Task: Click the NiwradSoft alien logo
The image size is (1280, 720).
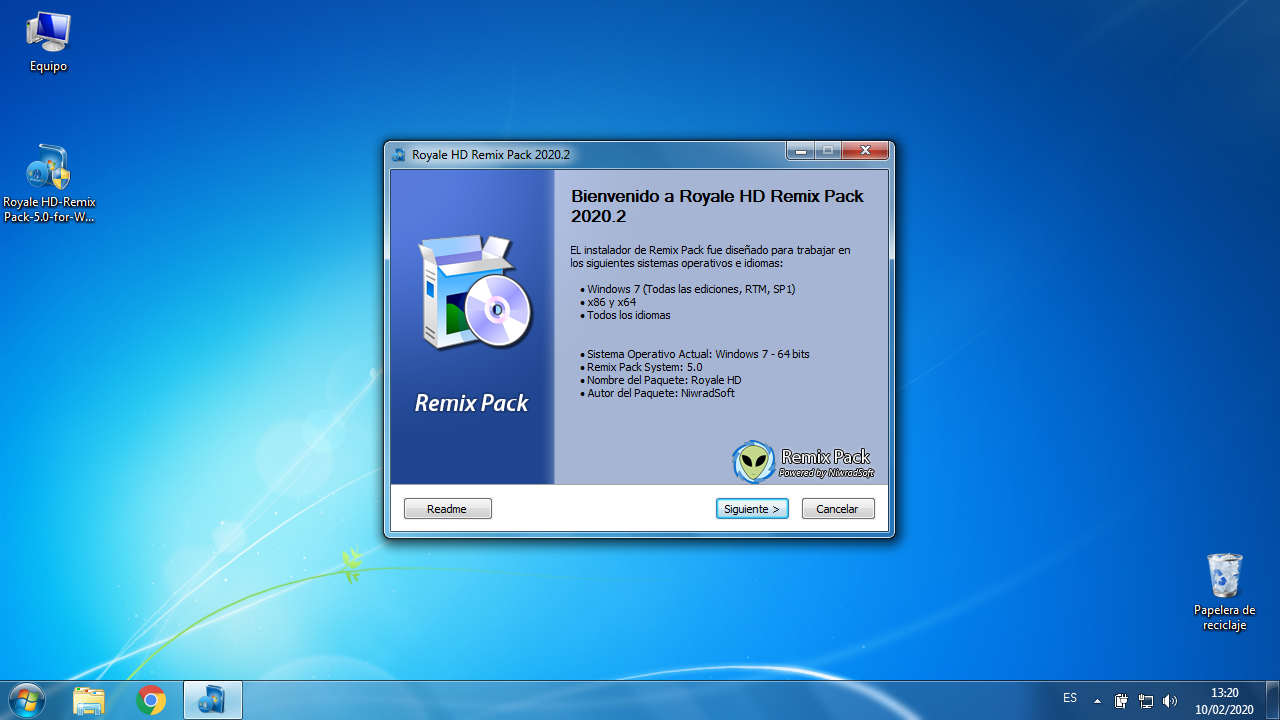Action: 754,461
